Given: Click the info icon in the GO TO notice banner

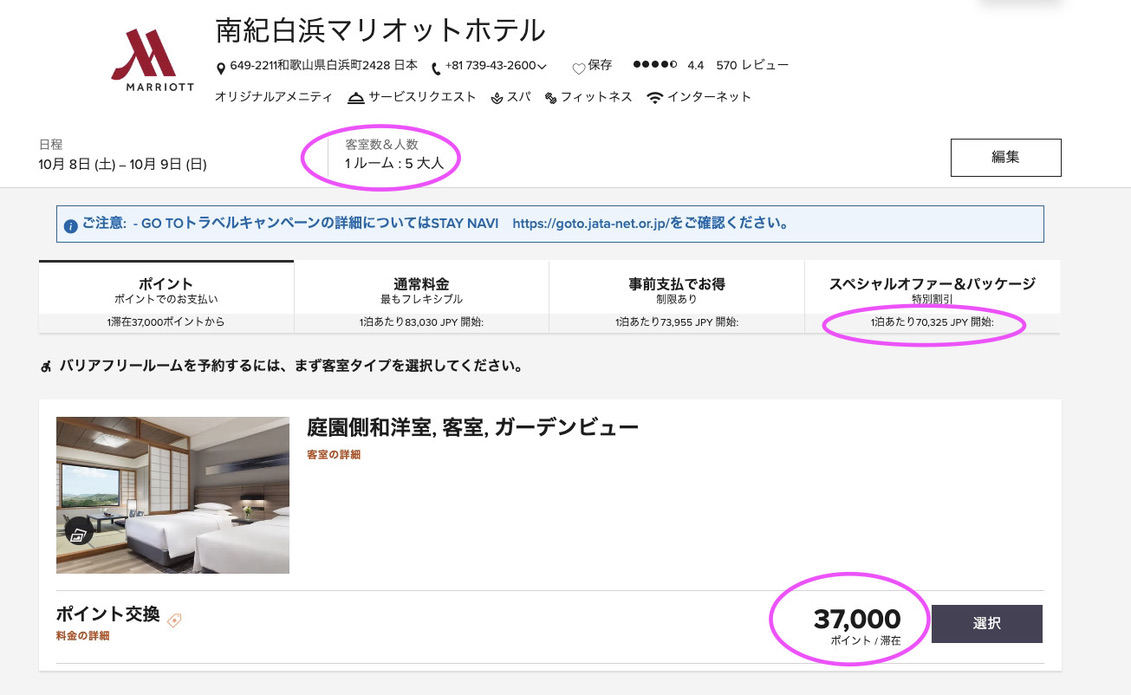Looking at the screenshot, I should [70, 223].
